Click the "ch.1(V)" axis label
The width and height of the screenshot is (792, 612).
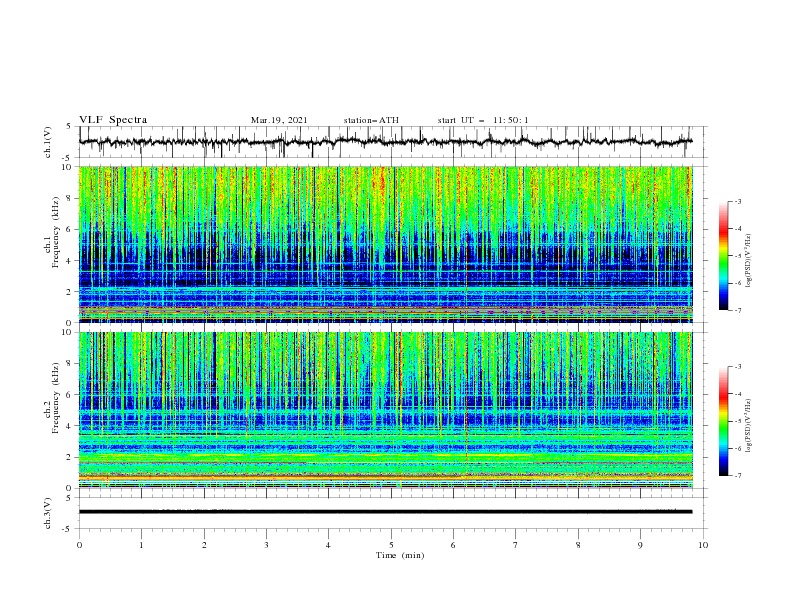48,142
